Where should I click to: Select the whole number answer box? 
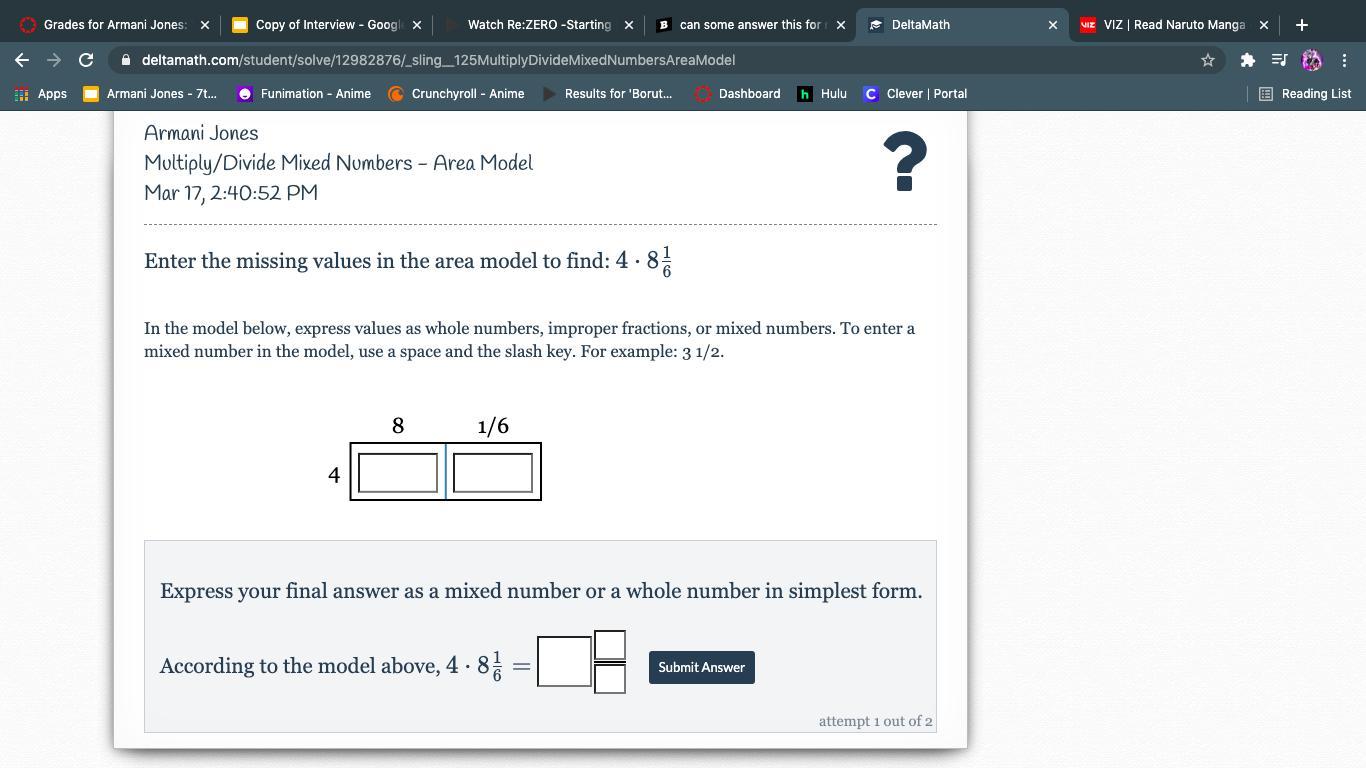(x=564, y=662)
